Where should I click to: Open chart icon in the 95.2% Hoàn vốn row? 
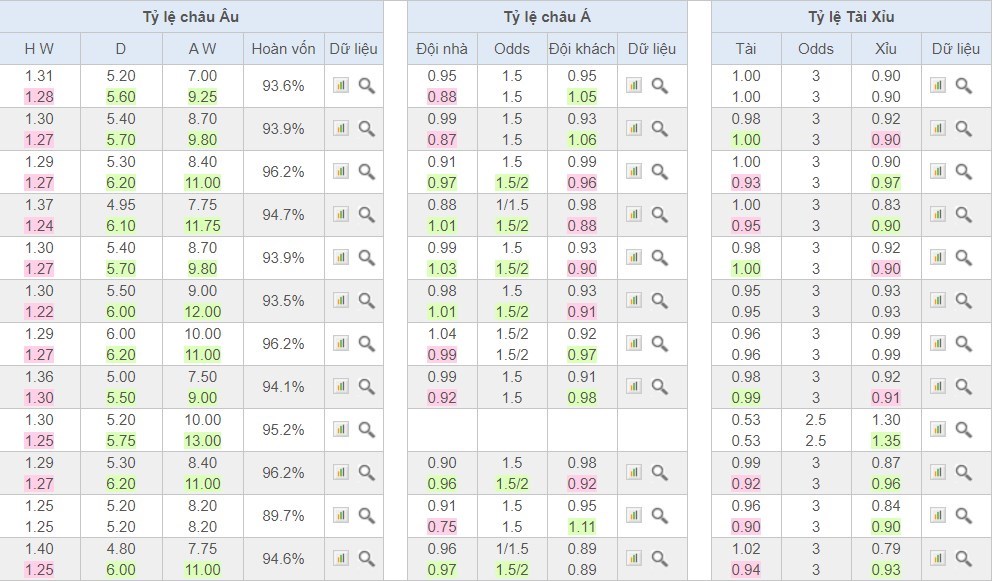coord(340,430)
